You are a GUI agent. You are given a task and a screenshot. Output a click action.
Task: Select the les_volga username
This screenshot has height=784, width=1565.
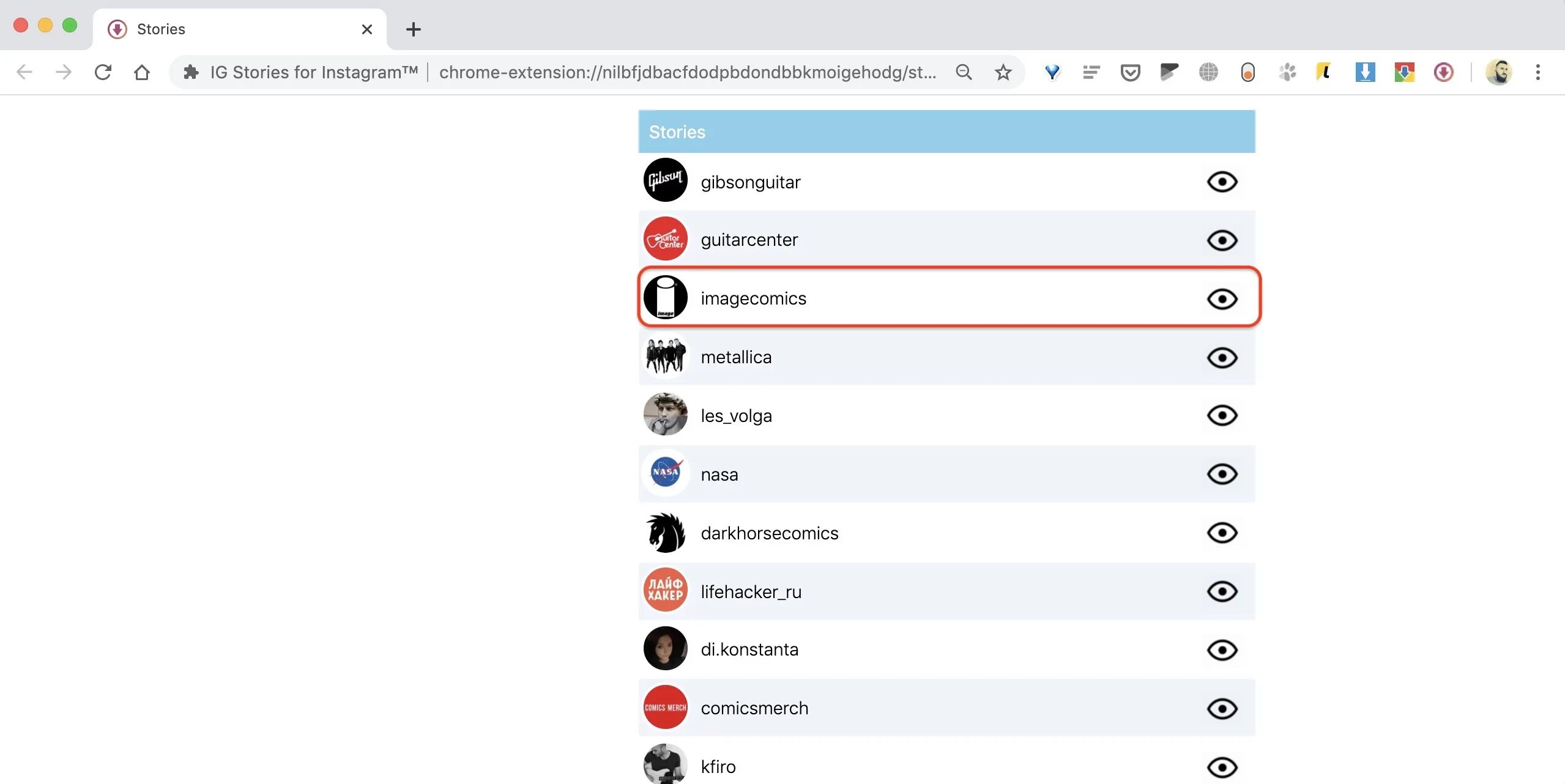tap(736, 416)
